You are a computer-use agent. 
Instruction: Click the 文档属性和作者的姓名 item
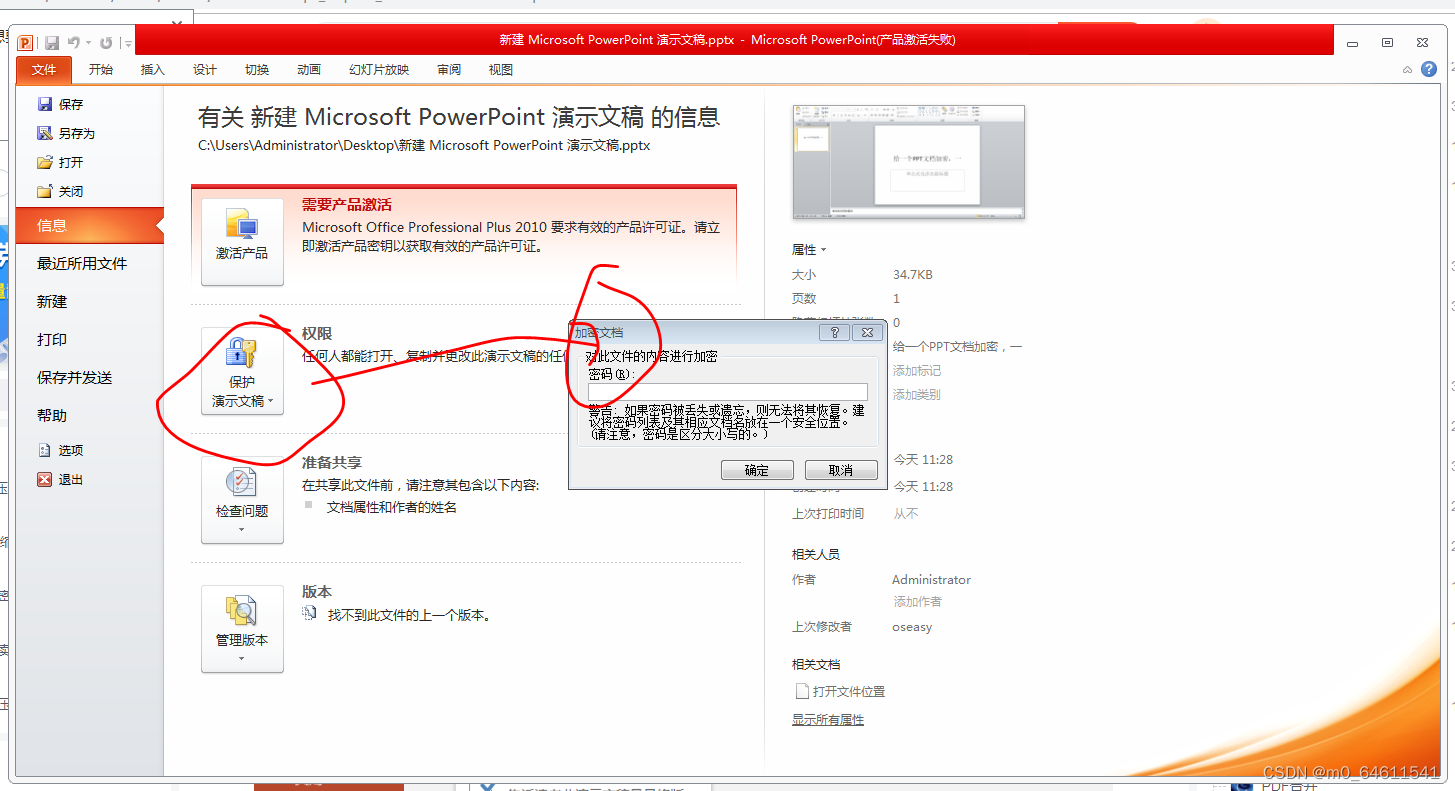tap(392, 507)
